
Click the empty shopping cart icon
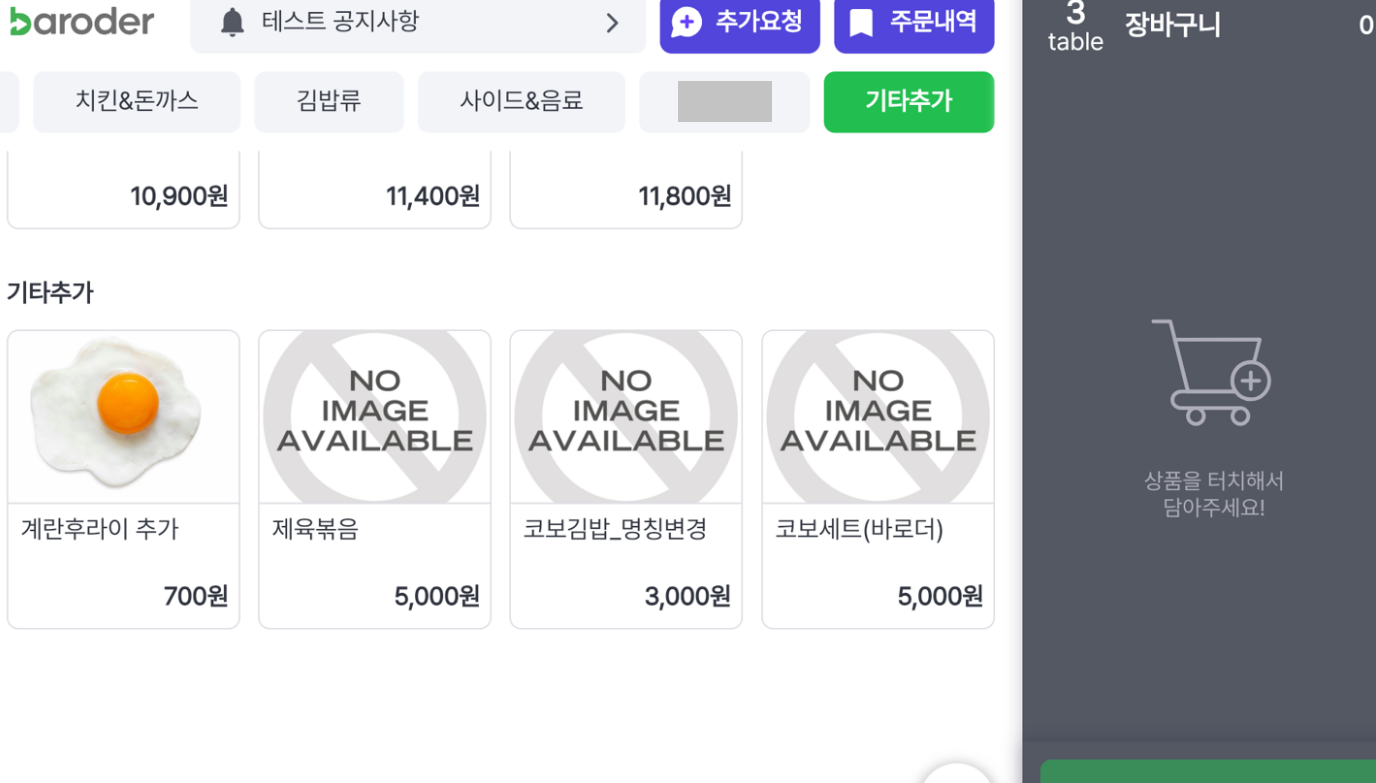(x=1211, y=372)
